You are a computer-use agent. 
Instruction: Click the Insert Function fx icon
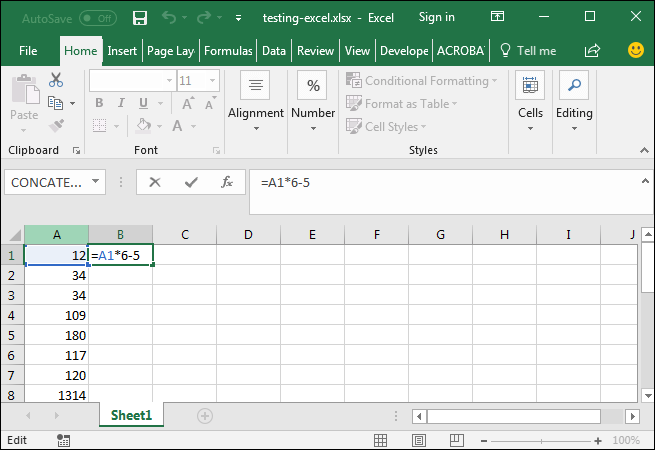[x=227, y=182]
